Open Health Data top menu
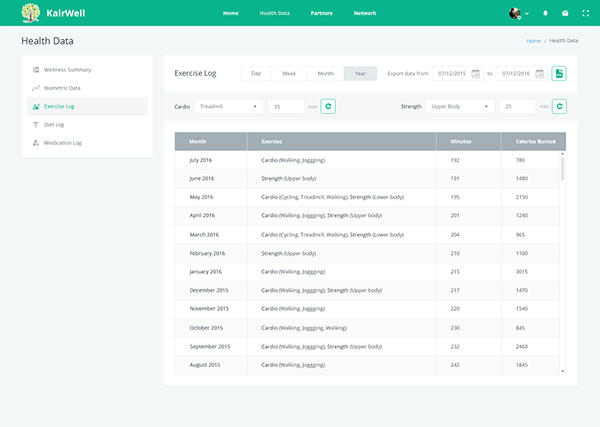 click(274, 13)
